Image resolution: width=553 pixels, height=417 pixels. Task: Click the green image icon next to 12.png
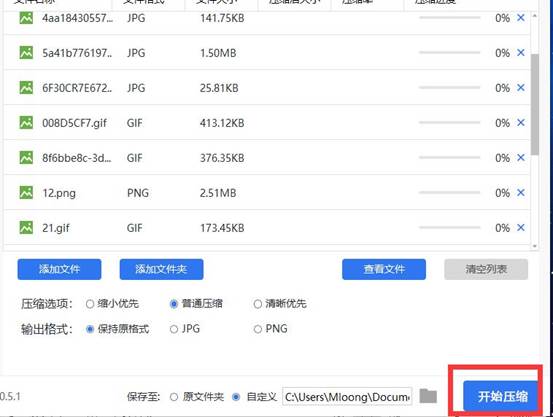pos(26,193)
